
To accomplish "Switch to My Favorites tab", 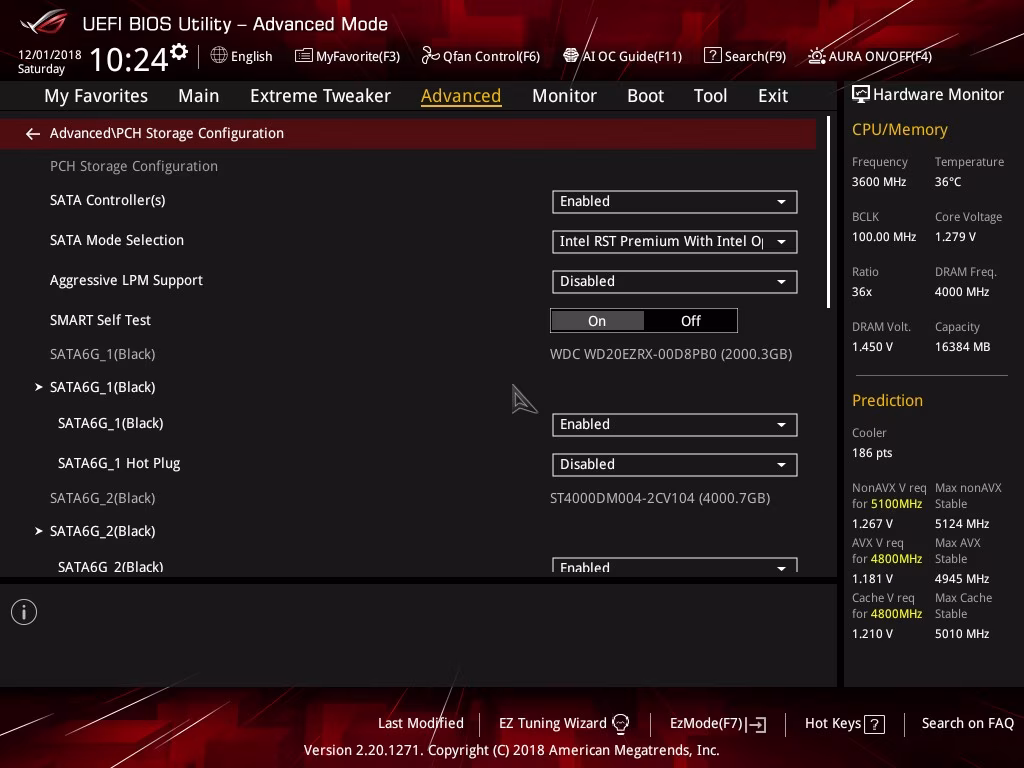I will (x=96, y=96).
